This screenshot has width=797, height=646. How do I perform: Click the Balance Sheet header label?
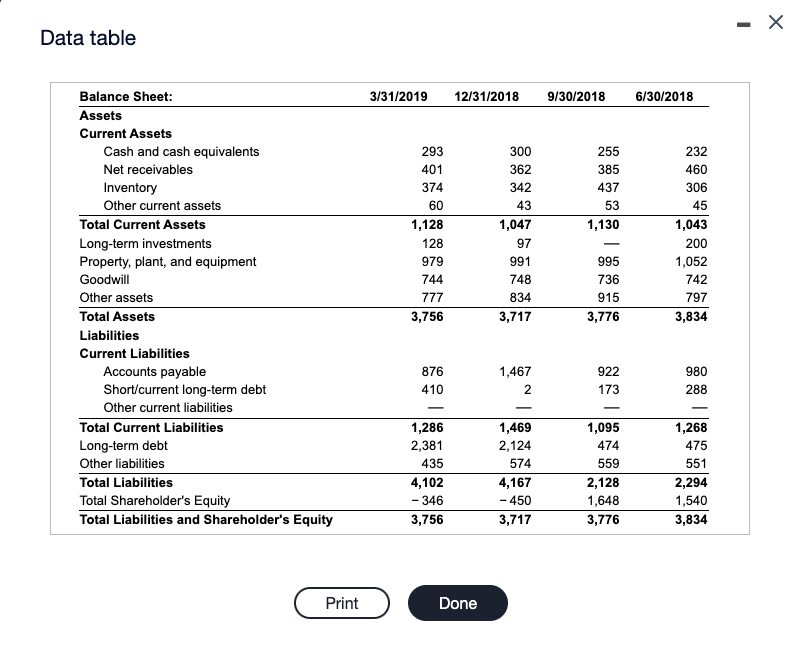coord(126,97)
